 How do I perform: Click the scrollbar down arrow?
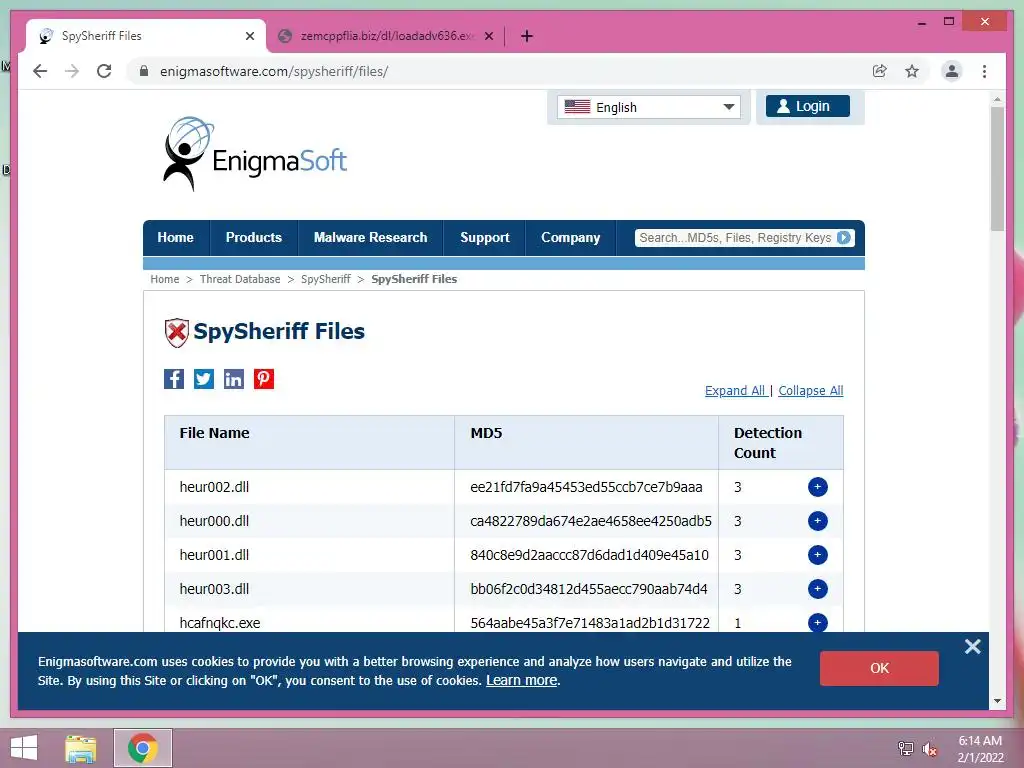997,701
